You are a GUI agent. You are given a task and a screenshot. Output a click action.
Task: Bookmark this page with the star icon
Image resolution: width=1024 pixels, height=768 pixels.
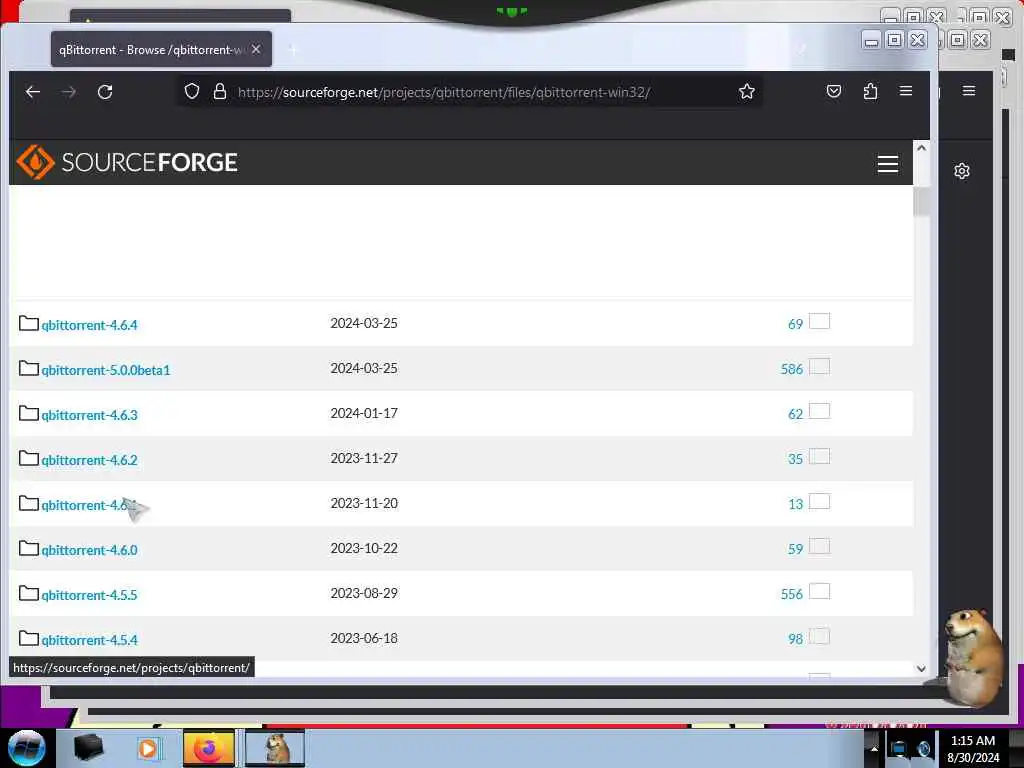click(746, 91)
